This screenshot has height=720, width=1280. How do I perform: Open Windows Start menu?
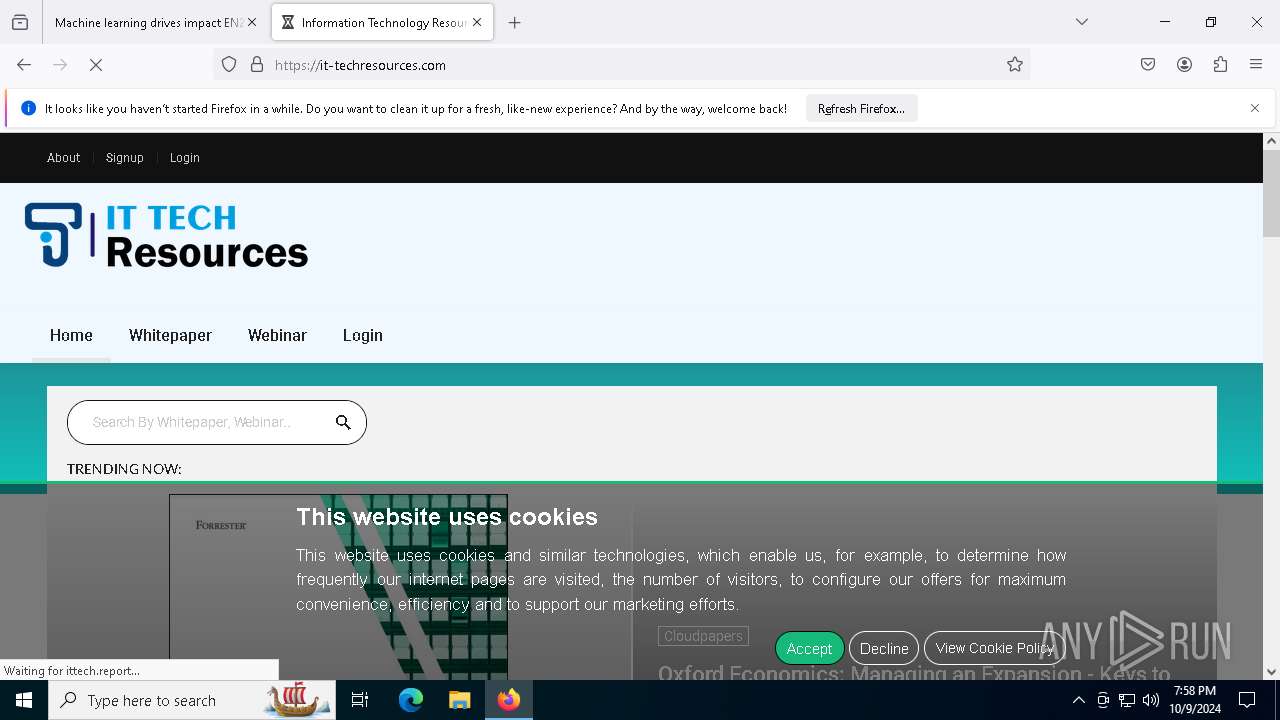pyautogui.click(x=24, y=700)
